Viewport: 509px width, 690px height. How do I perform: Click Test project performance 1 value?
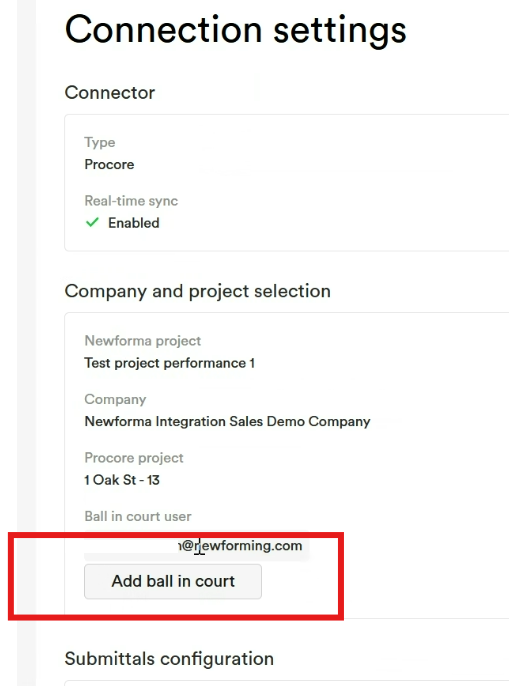point(169,363)
